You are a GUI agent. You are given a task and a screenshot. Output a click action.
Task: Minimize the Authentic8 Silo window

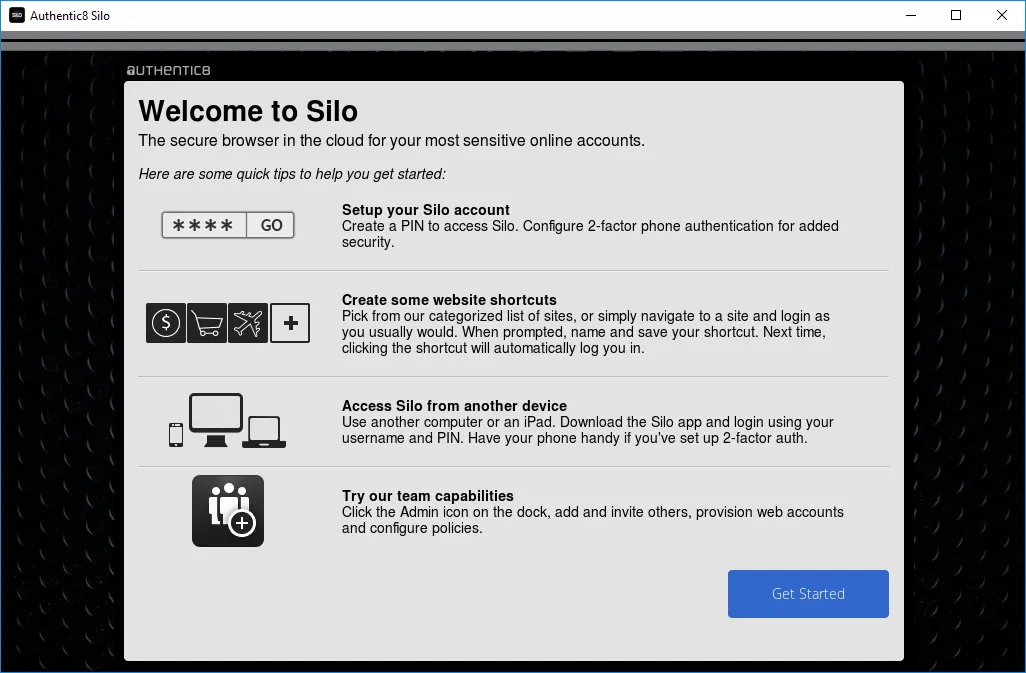click(x=911, y=15)
